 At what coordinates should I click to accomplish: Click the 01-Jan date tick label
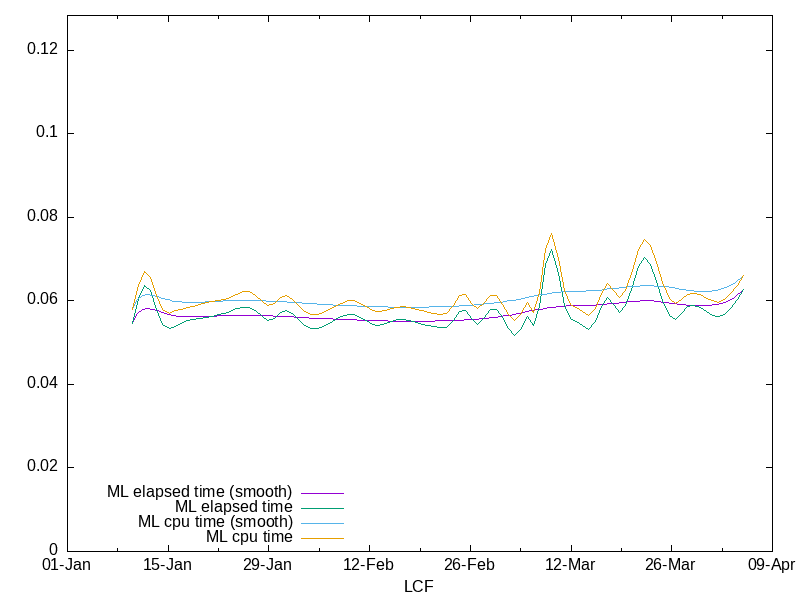click(67, 565)
